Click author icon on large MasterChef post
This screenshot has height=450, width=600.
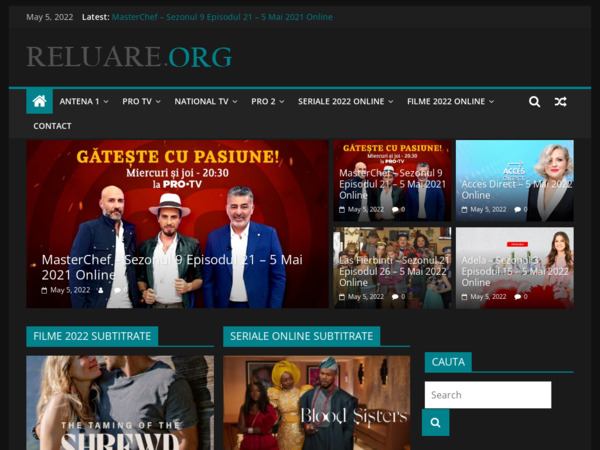pyautogui.click(x=101, y=290)
